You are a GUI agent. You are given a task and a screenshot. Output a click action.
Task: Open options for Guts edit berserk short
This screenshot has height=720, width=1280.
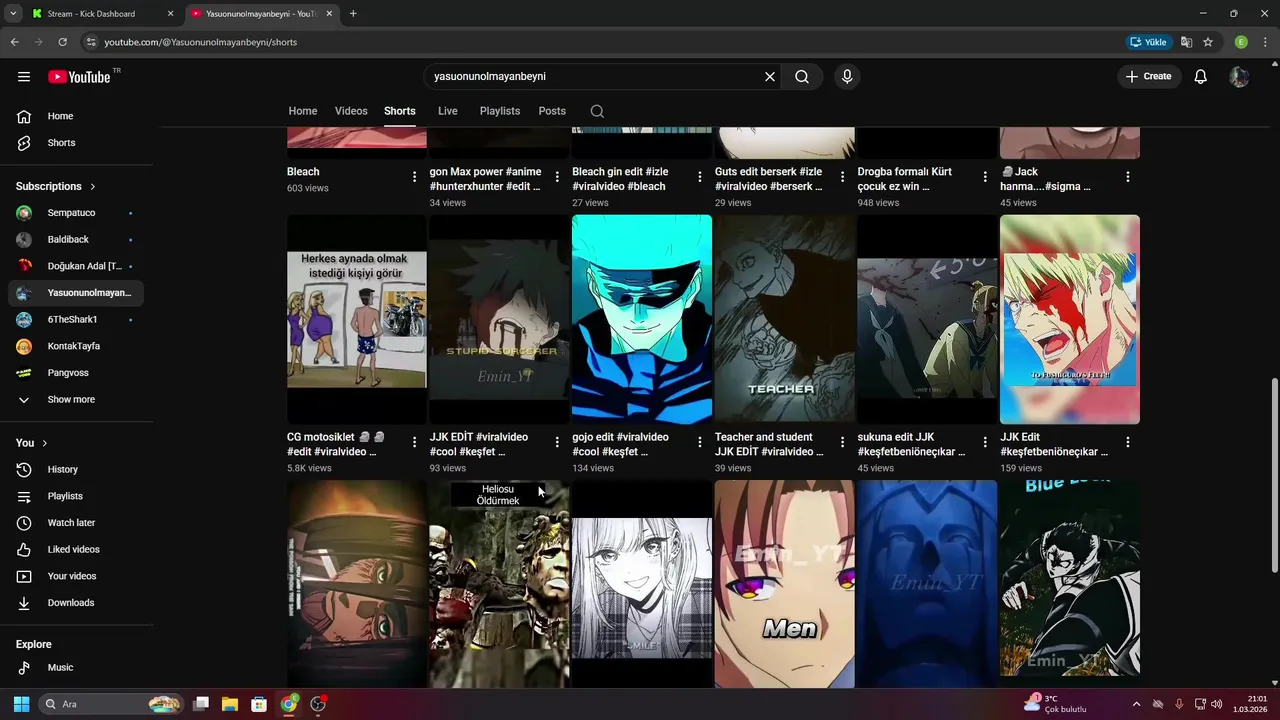[x=842, y=177]
